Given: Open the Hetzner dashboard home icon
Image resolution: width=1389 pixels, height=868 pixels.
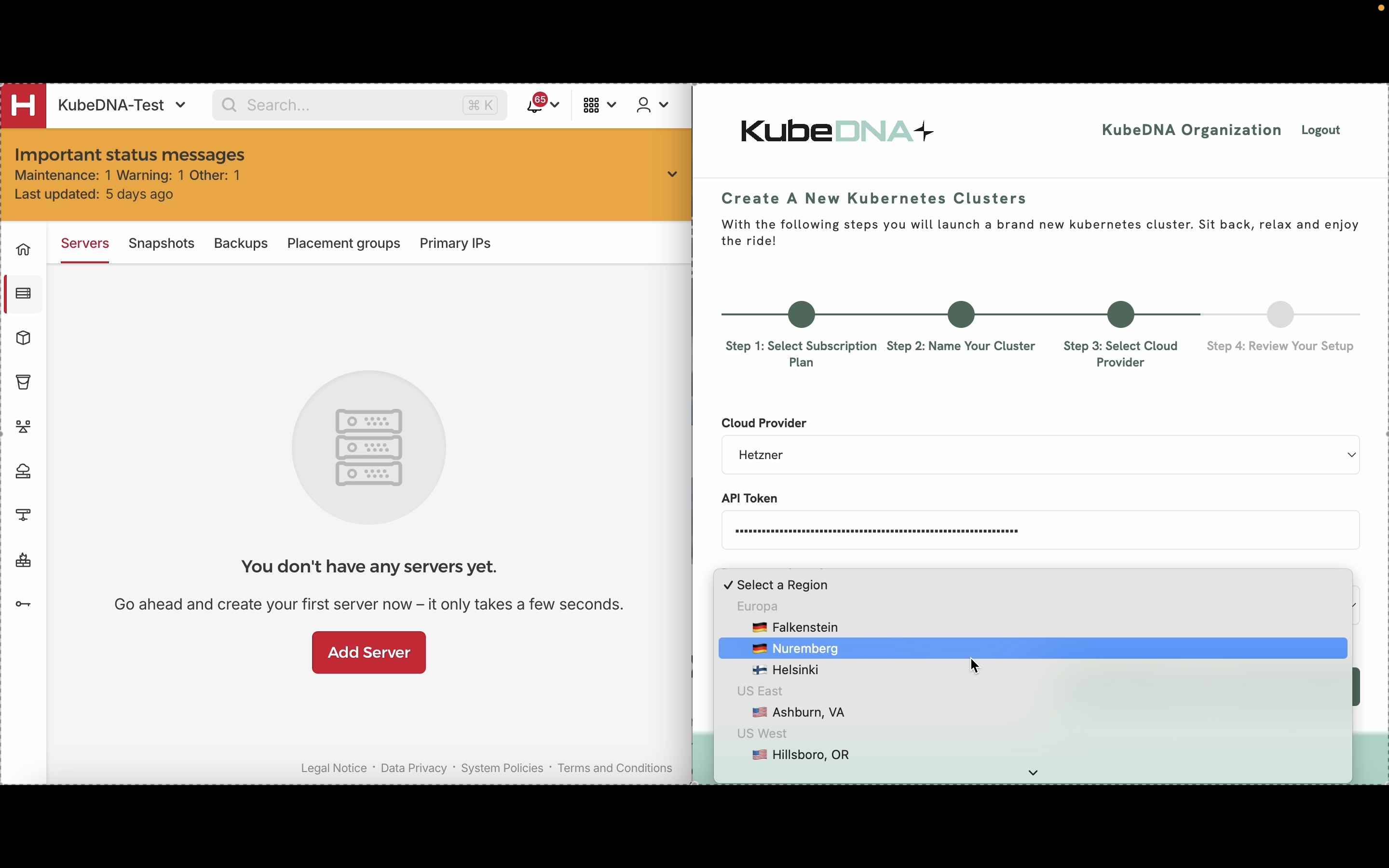Looking at the screenshot, I should [x=24, y=250].
